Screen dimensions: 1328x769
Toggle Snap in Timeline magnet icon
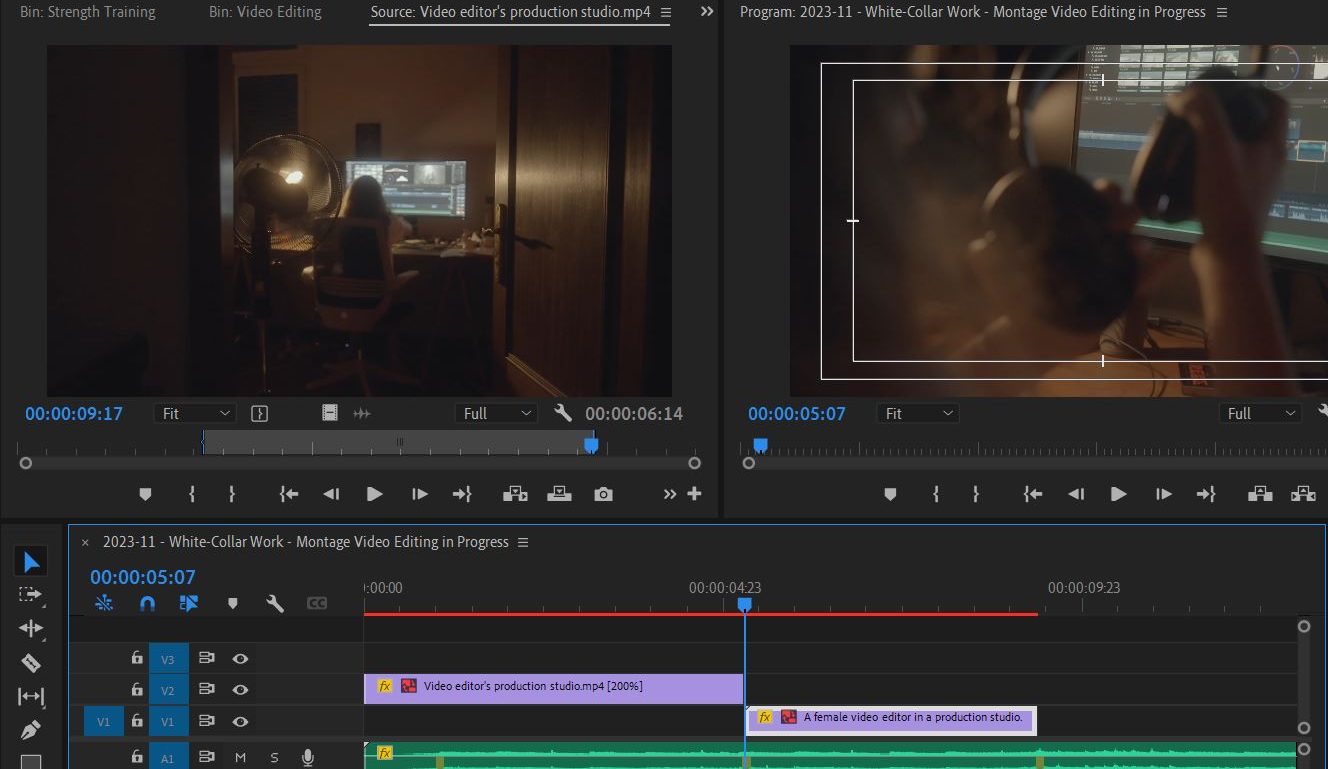tap(147, 603)
